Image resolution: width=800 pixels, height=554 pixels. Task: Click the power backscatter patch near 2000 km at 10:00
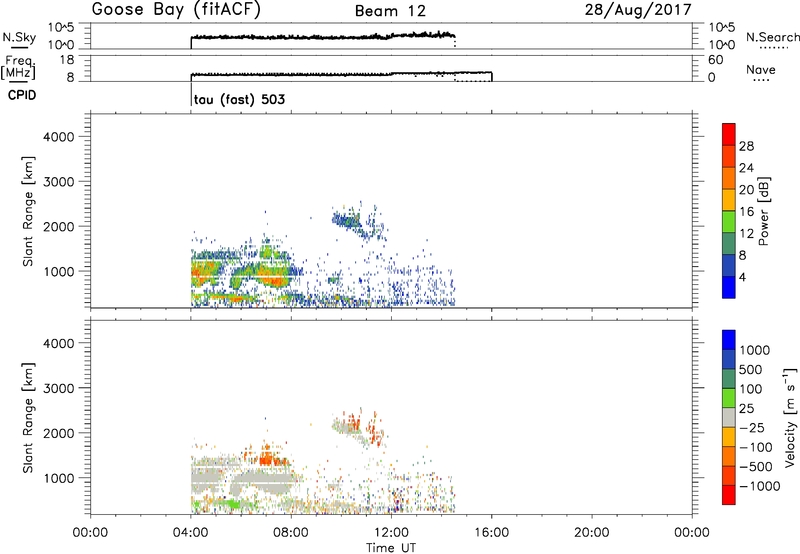click(x=345, y=220)
